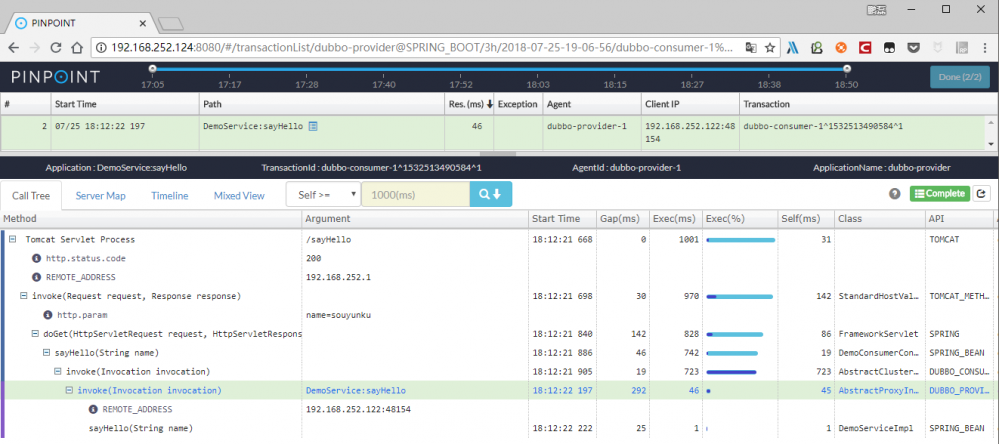Click the open-in-new-window icon beside Complete
Viewport: 999px width, 444px height.
coord(982,194)
